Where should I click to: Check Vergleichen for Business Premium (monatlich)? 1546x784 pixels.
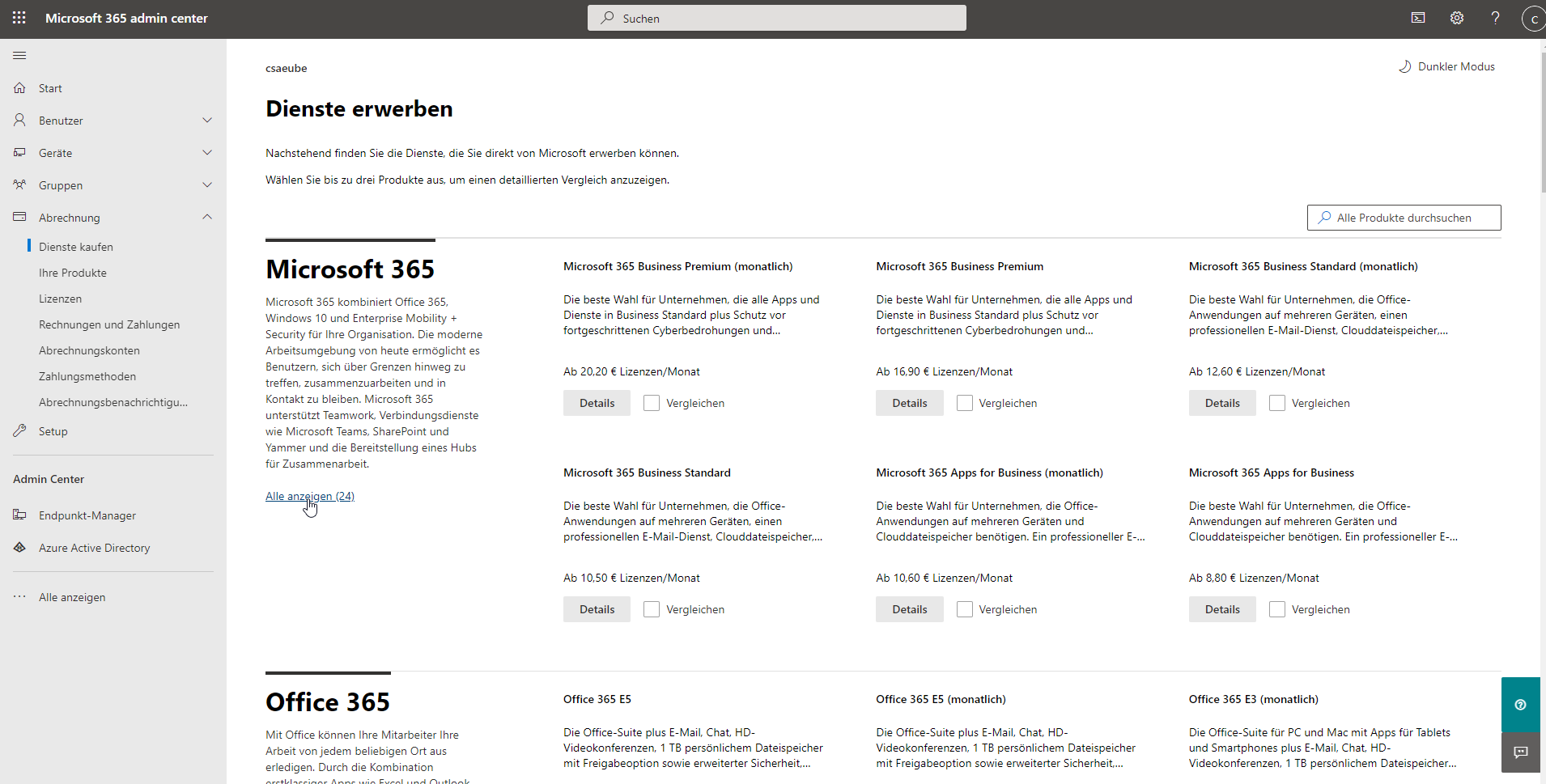tap(652, 403)
